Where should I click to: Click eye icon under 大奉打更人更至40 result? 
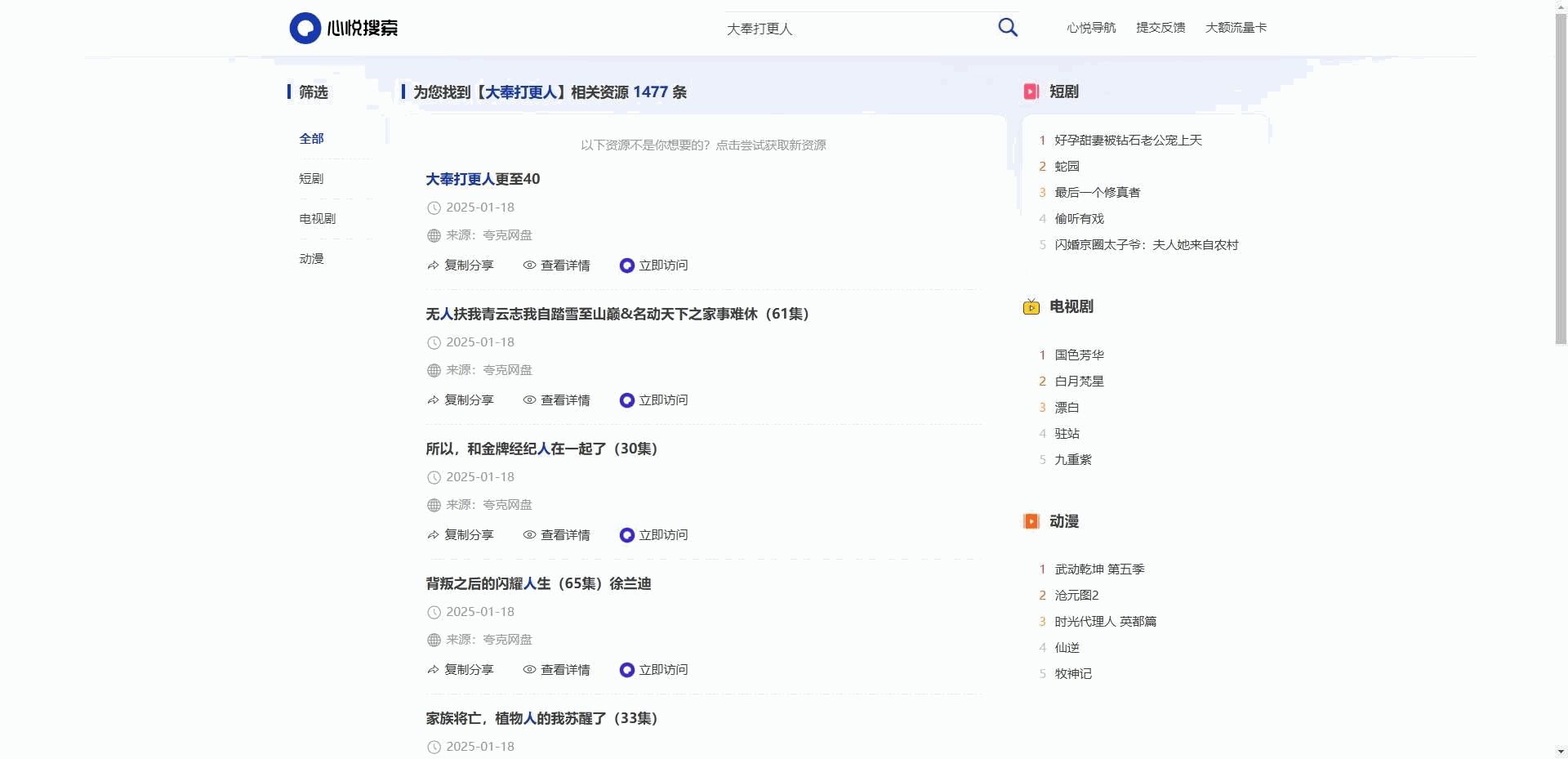529,266
